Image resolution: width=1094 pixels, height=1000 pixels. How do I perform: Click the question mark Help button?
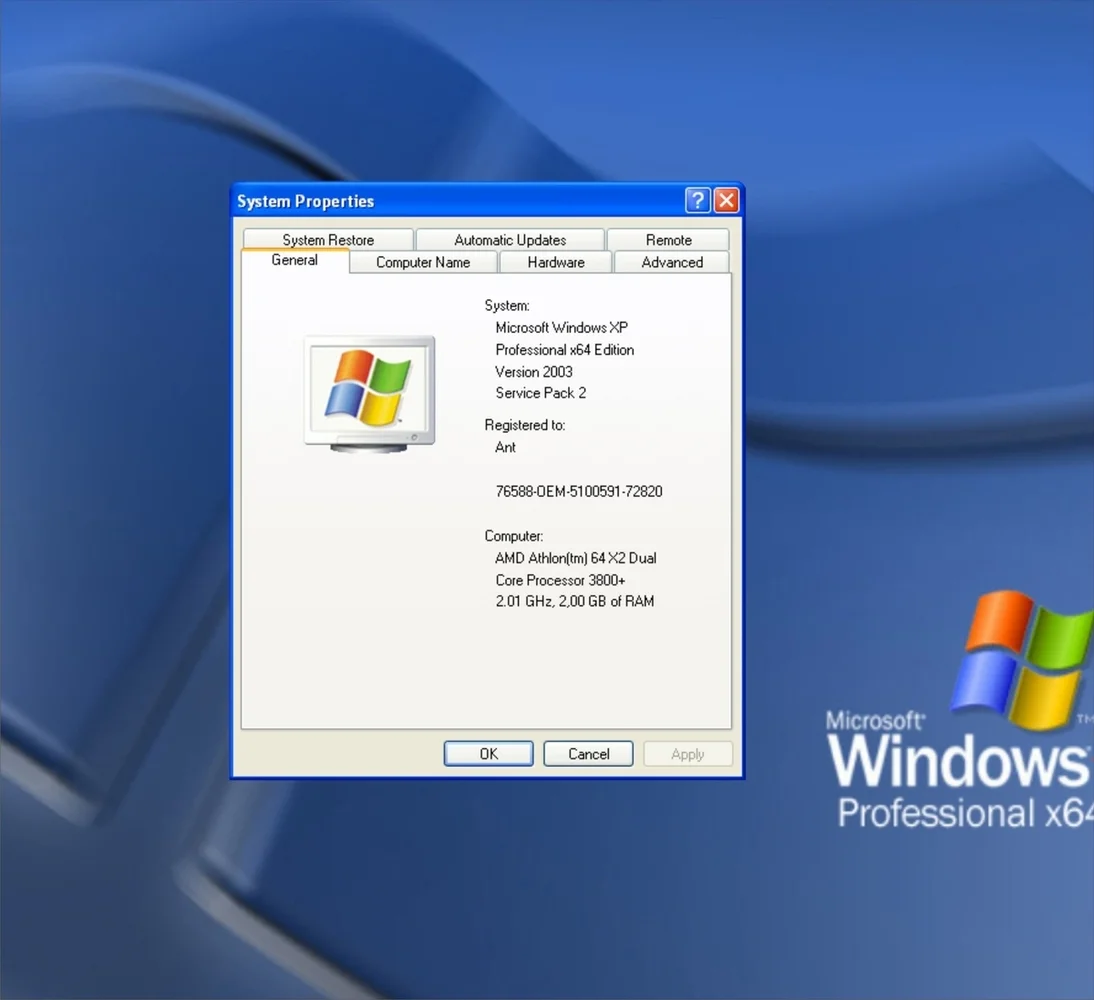(x=697, y=201)
